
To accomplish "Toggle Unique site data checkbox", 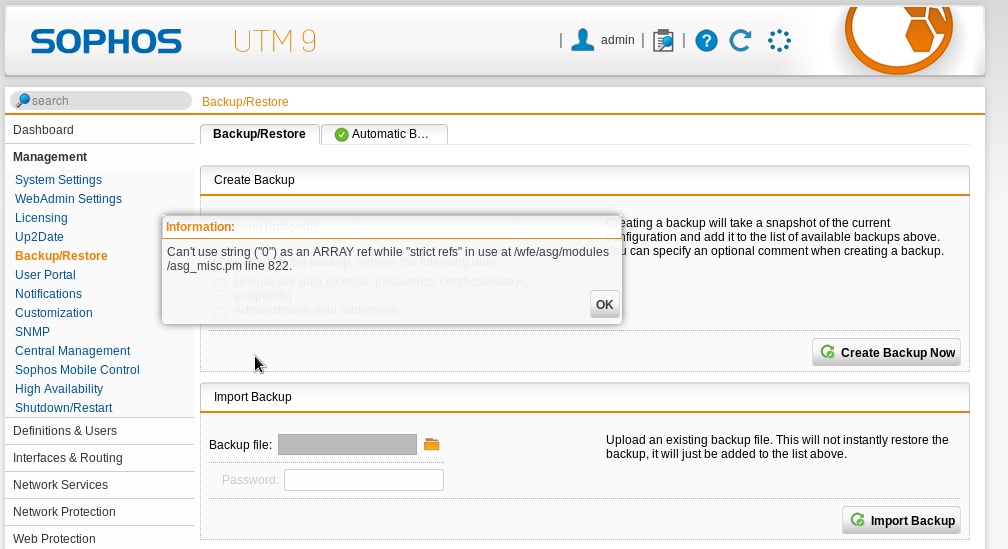I will pos(220,284).
